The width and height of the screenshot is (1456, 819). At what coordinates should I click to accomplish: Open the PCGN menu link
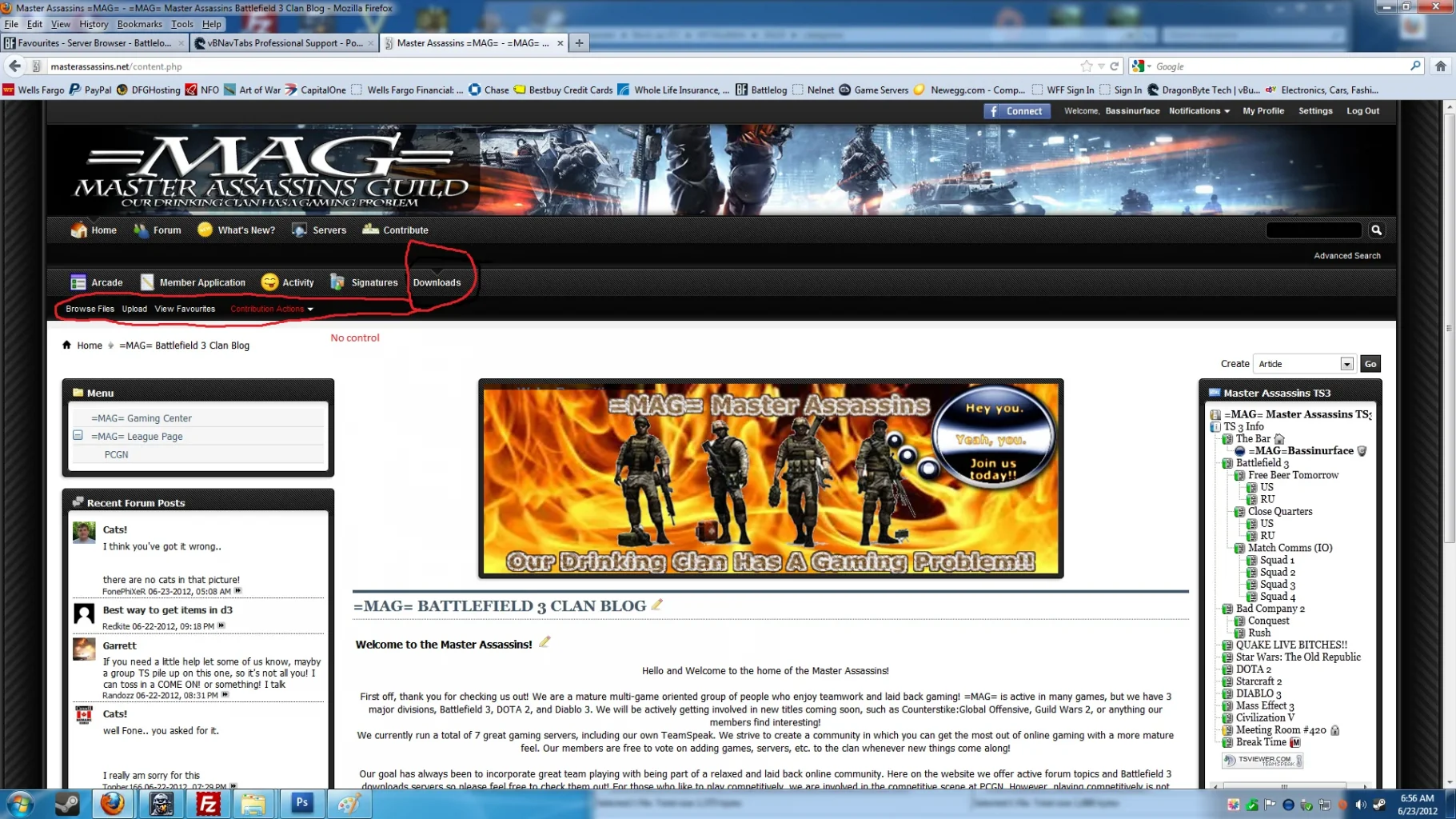pyautogui.click(x=116, y=454)
